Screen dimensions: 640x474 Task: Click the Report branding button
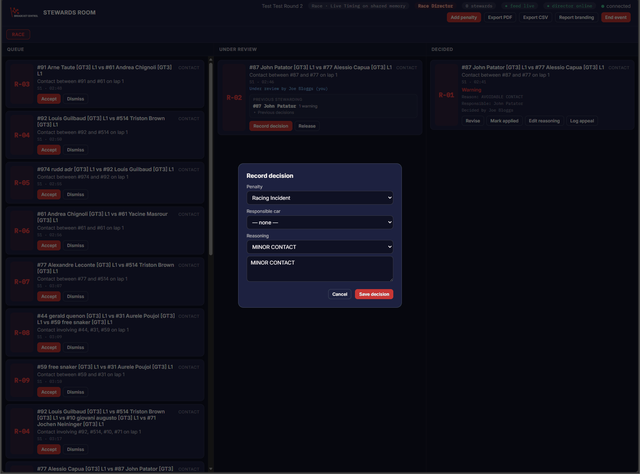[576, 17]
